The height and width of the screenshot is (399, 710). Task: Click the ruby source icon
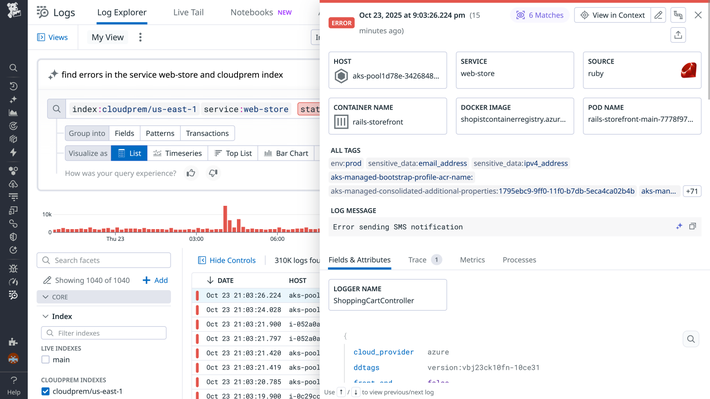pos(688,70)
